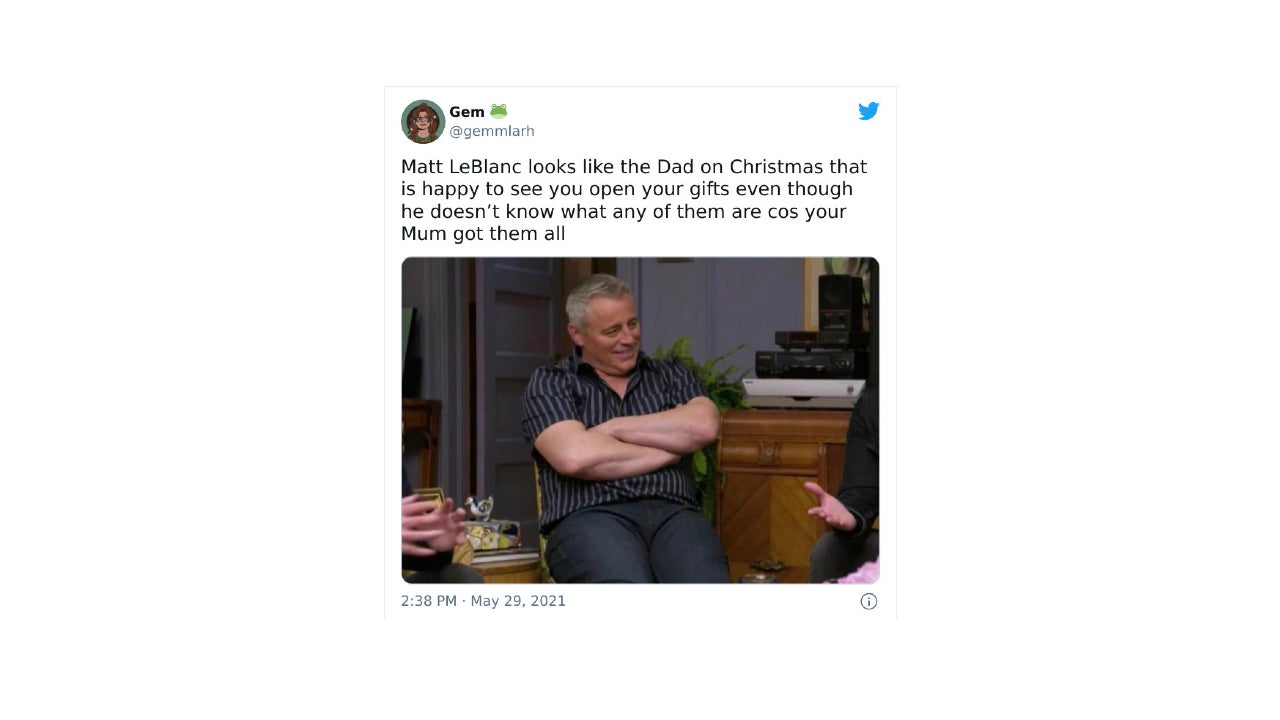Open the 2:38 PM timestamp link
1280x720 pixels.
point(429,601)
